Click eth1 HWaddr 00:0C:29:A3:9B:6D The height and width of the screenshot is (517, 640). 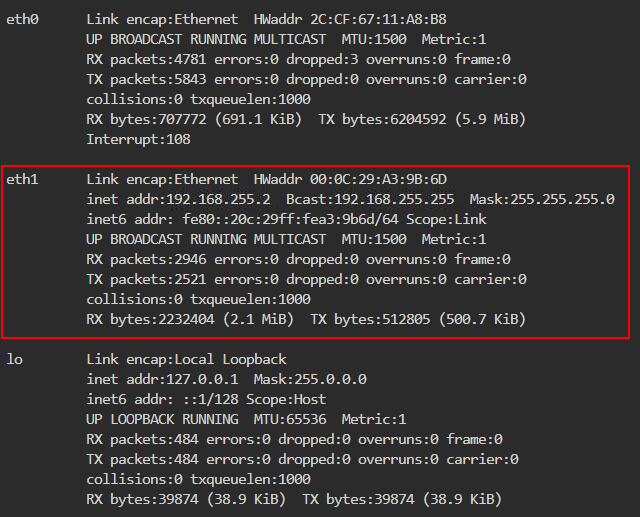coord(350,179)
